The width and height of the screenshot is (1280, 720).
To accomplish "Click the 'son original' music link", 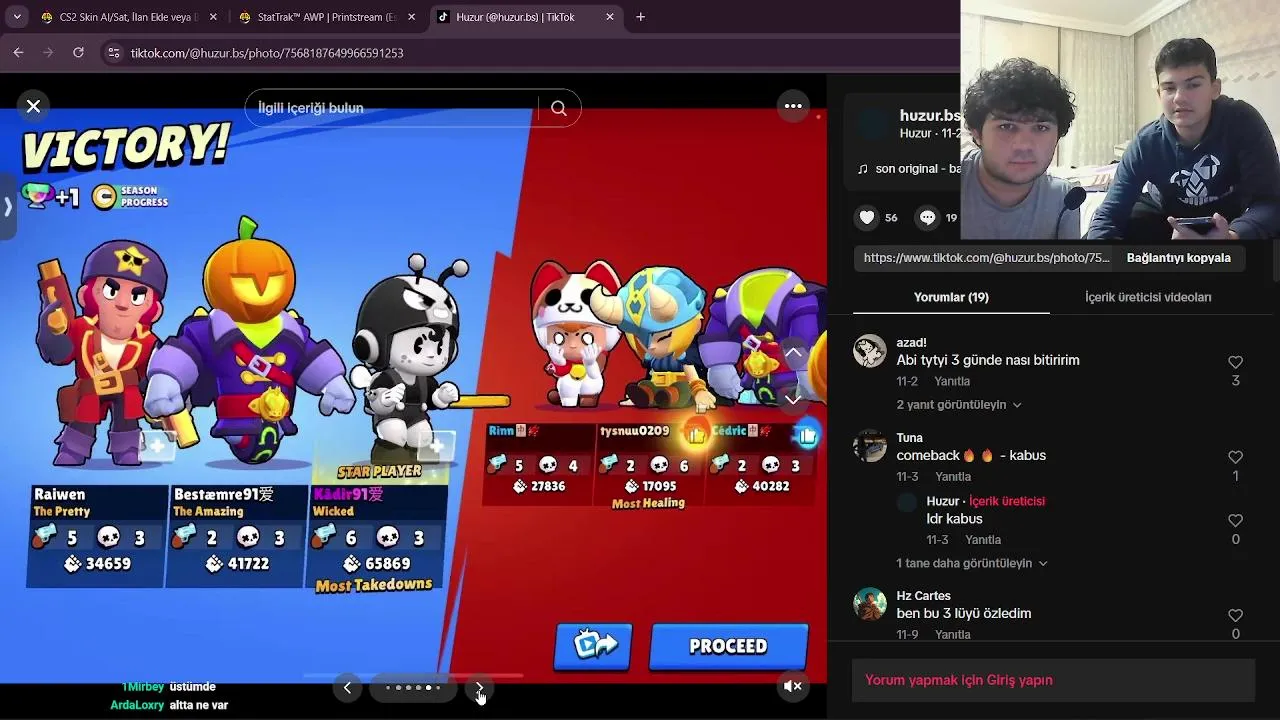I will click(917, 169).
